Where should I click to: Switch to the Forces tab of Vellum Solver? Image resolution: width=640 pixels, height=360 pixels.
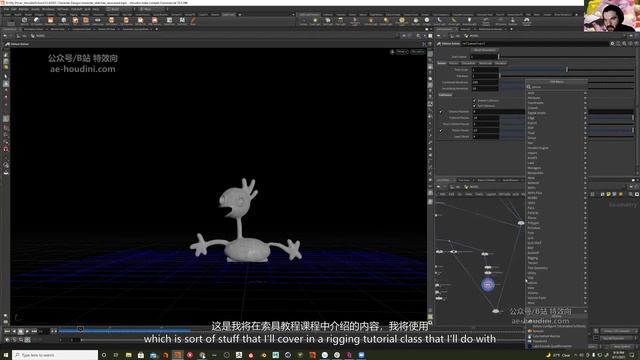[x=453, y=63]
